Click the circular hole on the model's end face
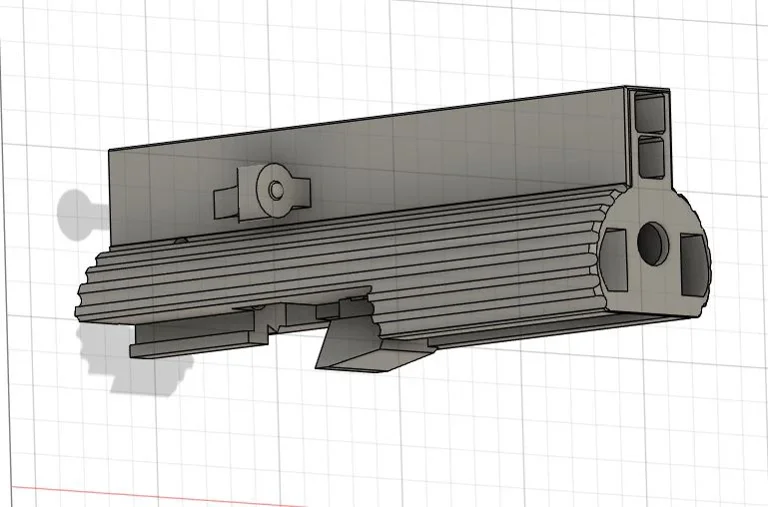 coord(651,243)
